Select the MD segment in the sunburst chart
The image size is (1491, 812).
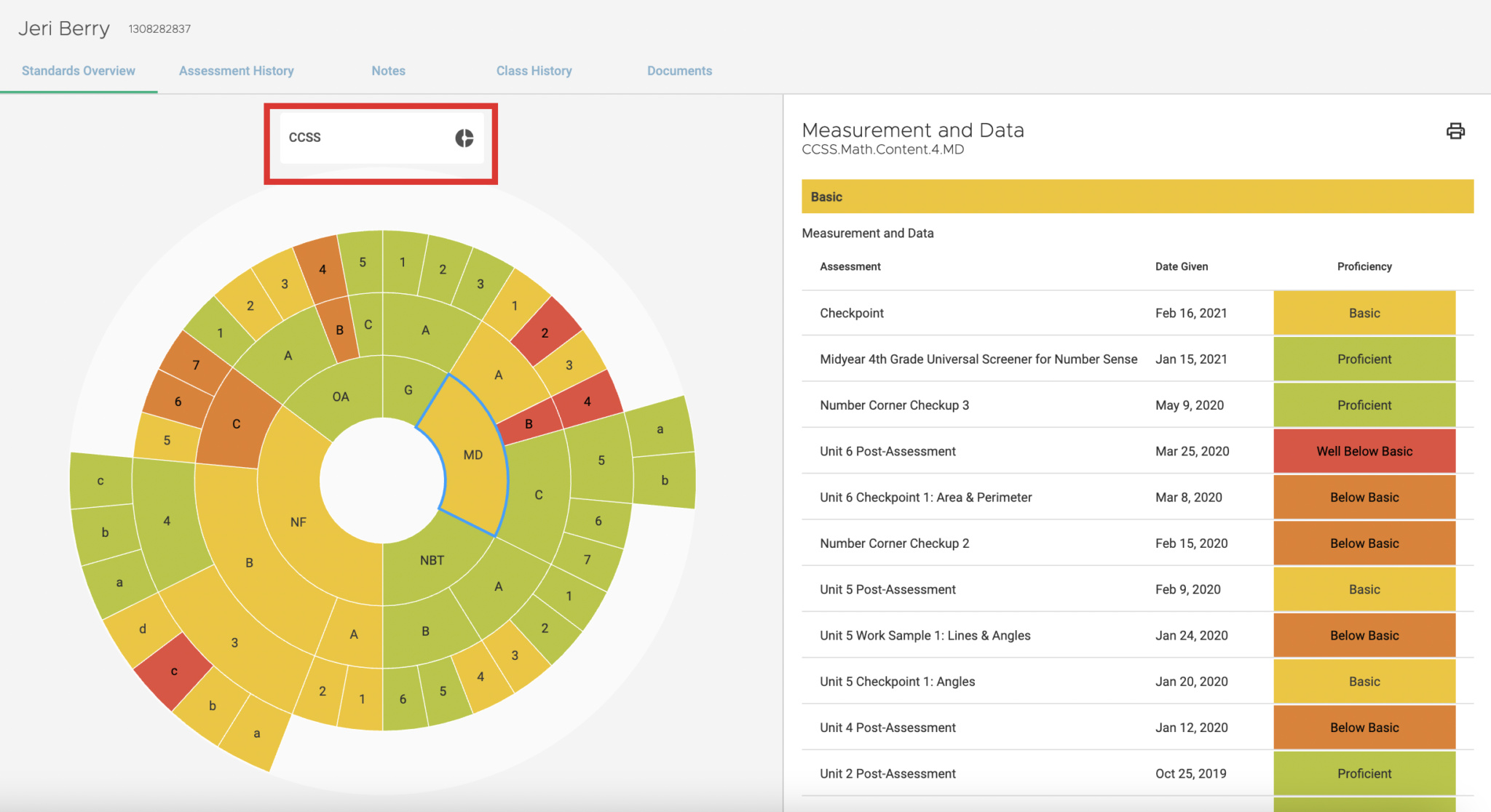pos(473,455)
